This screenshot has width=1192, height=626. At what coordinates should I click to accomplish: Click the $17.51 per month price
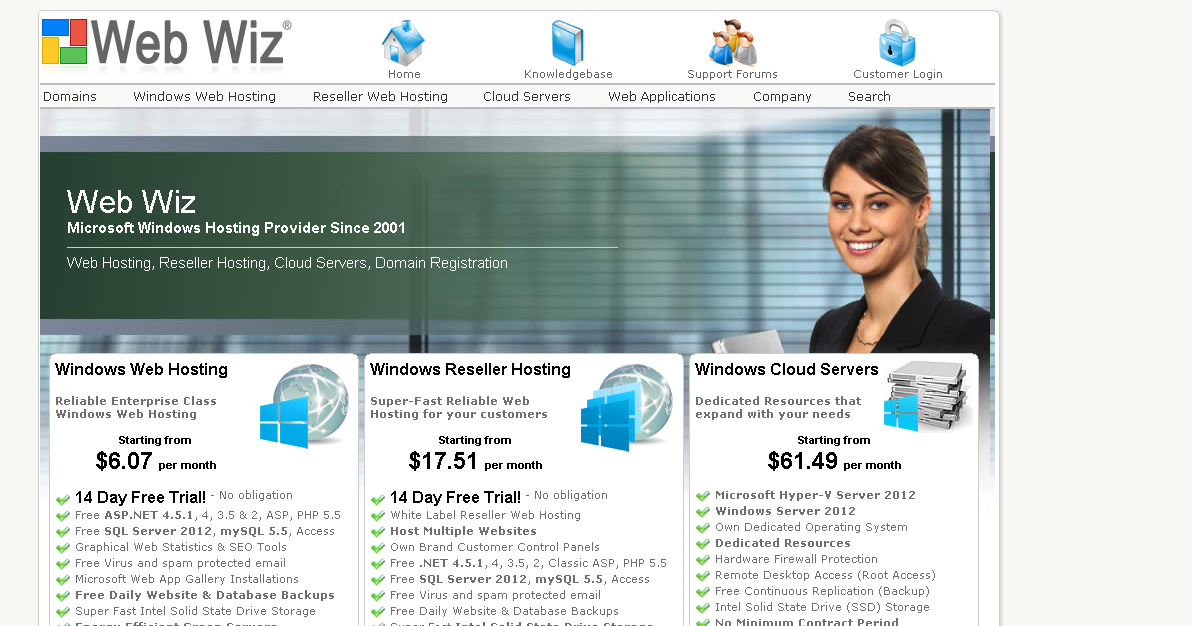[475, 461]
